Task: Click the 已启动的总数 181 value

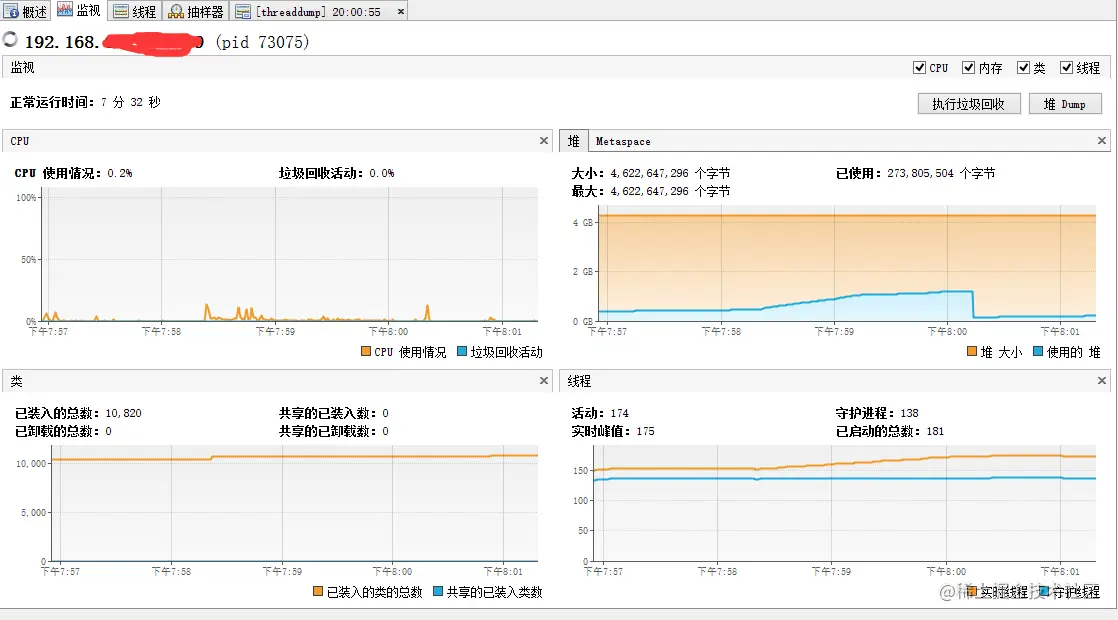Action: click(x=935, y=431)
